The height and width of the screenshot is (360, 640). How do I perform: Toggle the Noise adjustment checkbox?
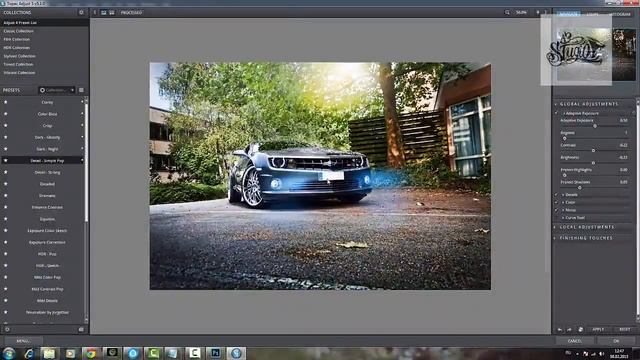[557, 210]
